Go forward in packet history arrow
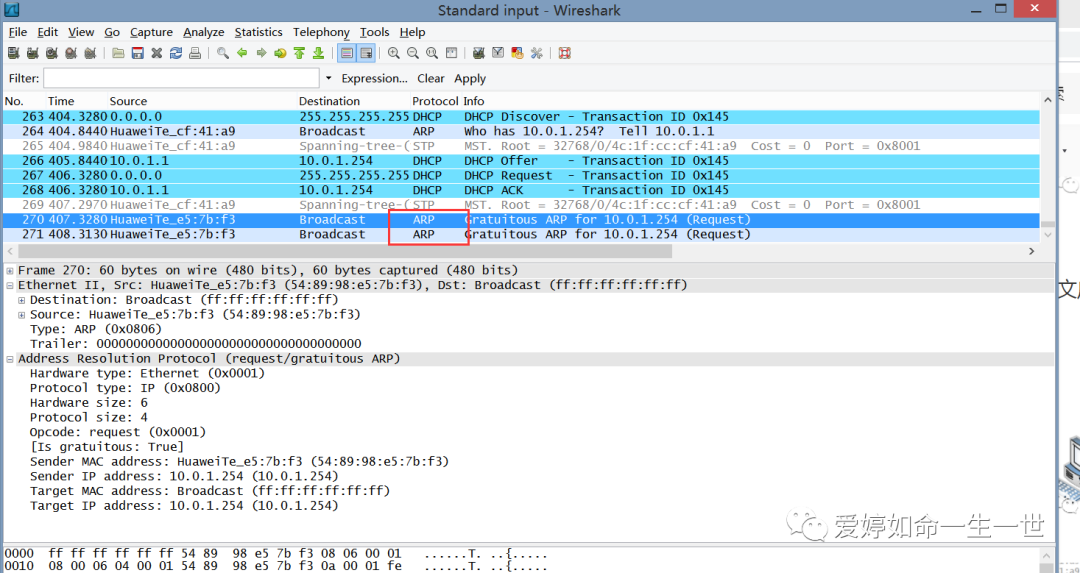1080x573 pixels. click(x=261, y=53)
